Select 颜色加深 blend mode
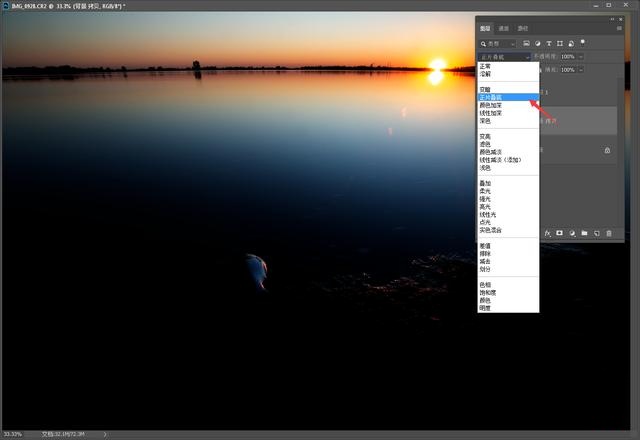The image size is (640, 440). (x=508, y=105)
